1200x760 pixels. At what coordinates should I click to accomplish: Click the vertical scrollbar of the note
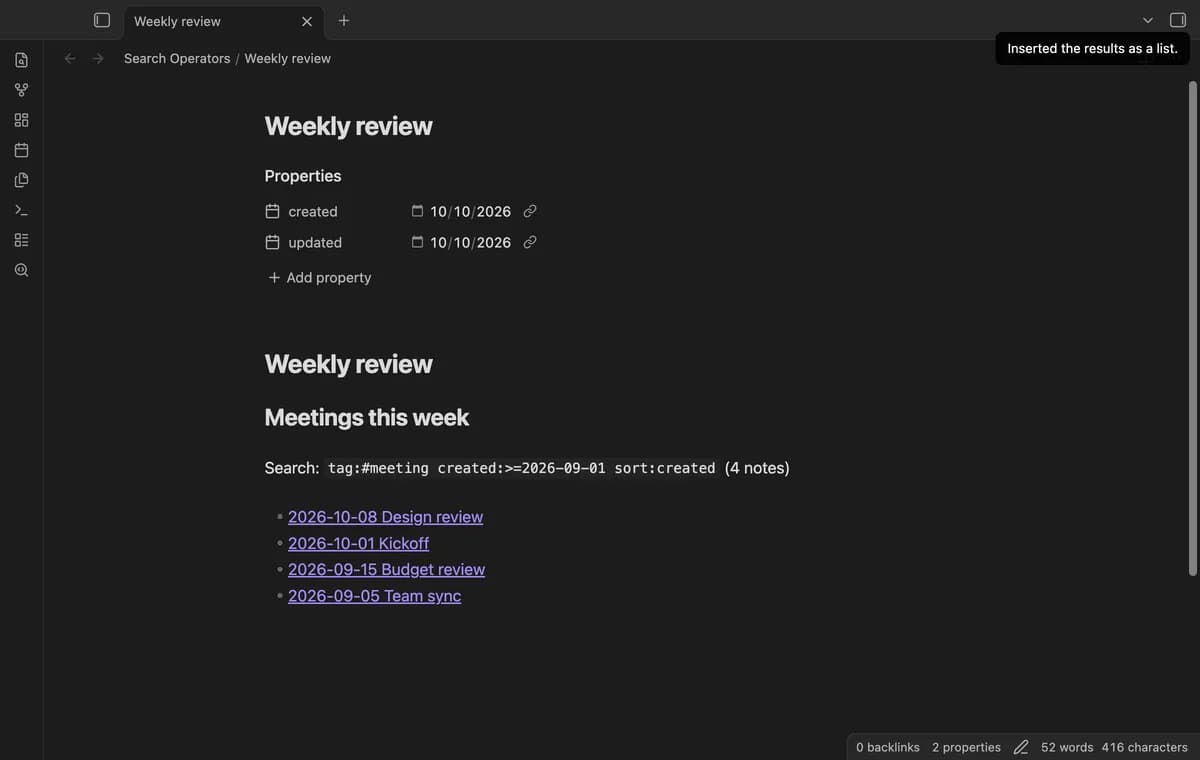(x=1192, y=328)
